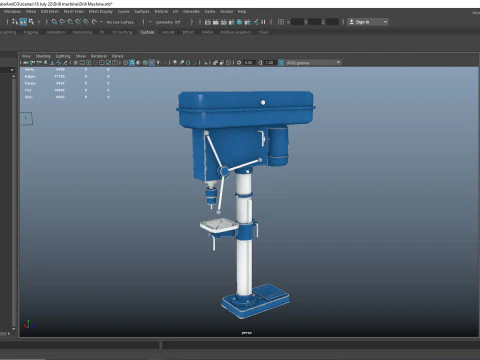Toggle viewport grid display icon
The image size is (480, 360).
76,63
